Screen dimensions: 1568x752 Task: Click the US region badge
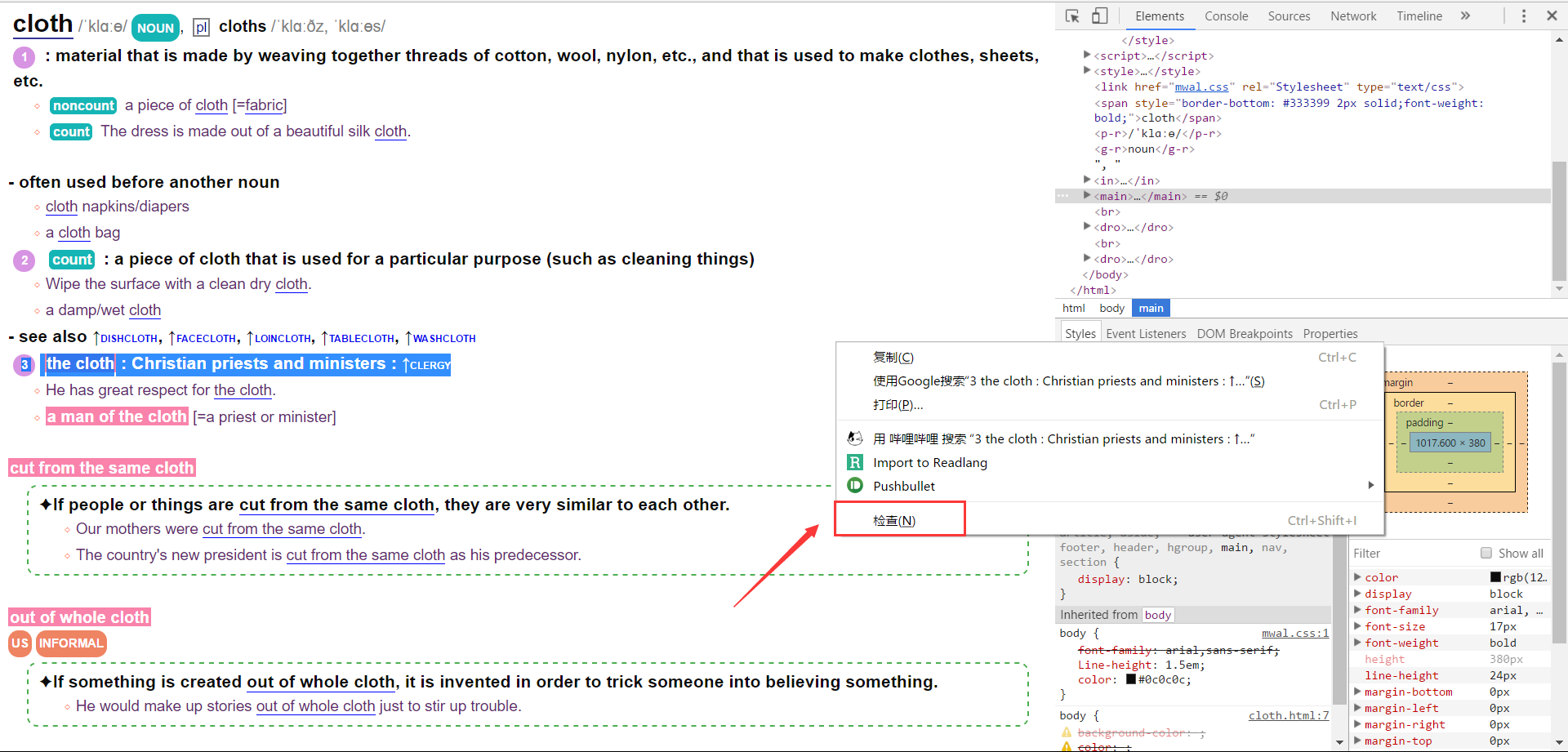[20, 643]
